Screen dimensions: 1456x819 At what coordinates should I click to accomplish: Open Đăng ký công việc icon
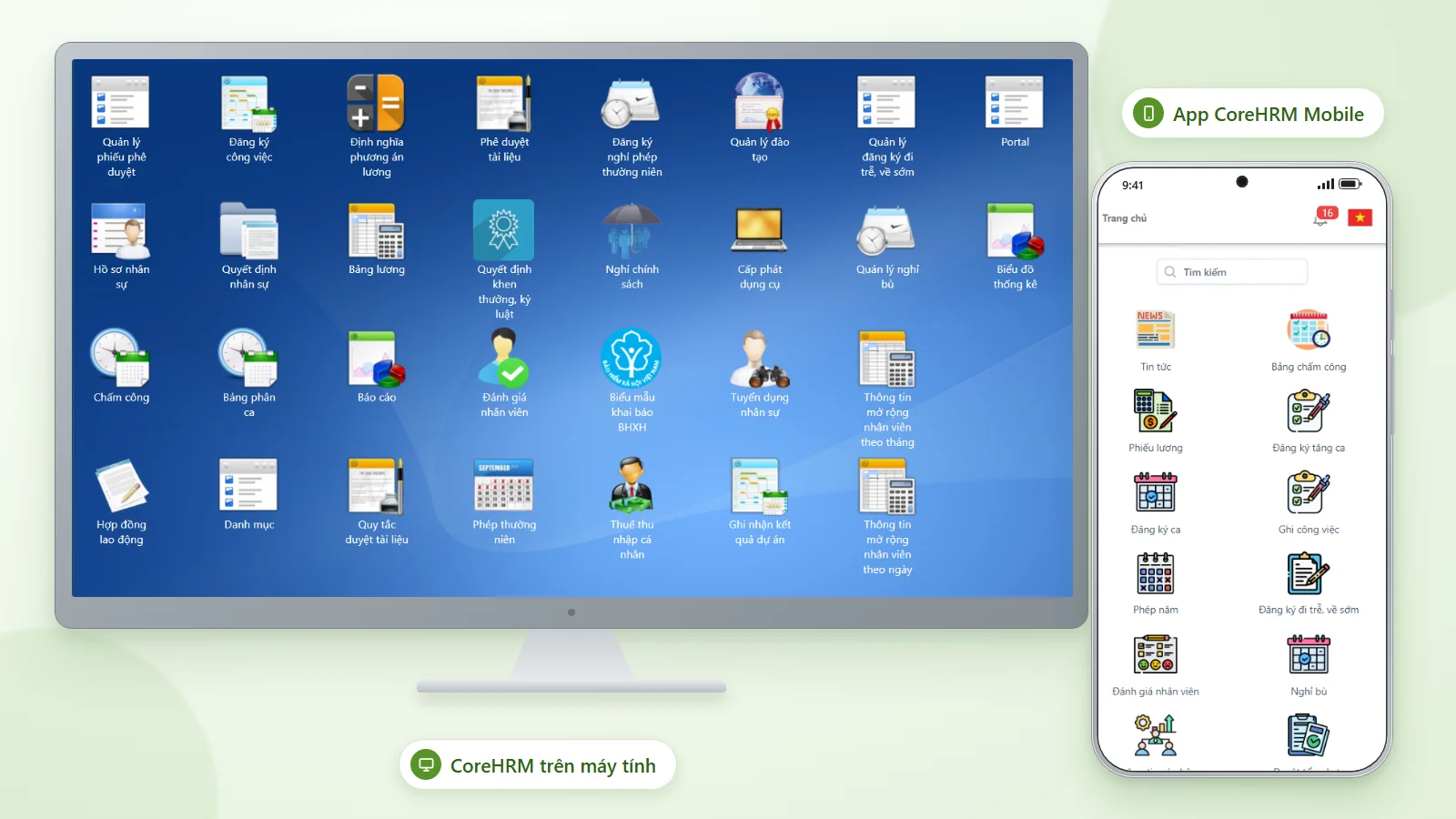[248, 102]
